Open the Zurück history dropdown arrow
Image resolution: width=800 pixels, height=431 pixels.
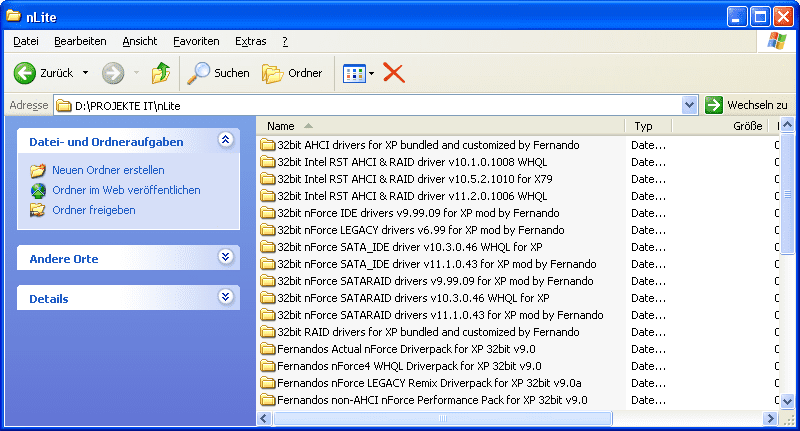click(x=85, y=73)
